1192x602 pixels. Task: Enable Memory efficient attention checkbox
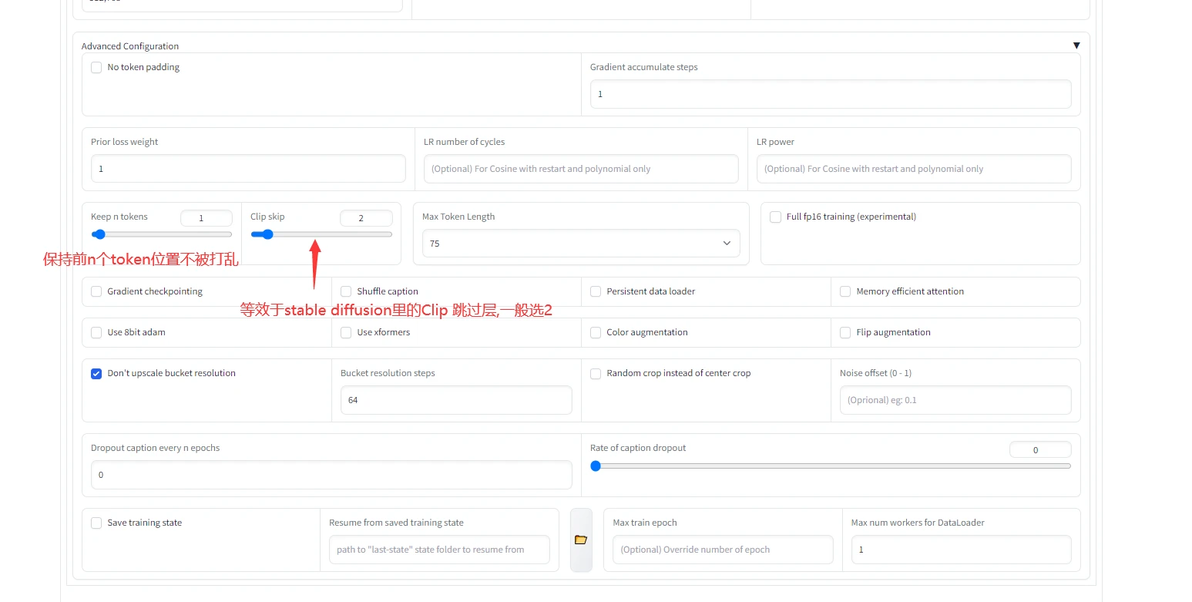coord(845,291)
